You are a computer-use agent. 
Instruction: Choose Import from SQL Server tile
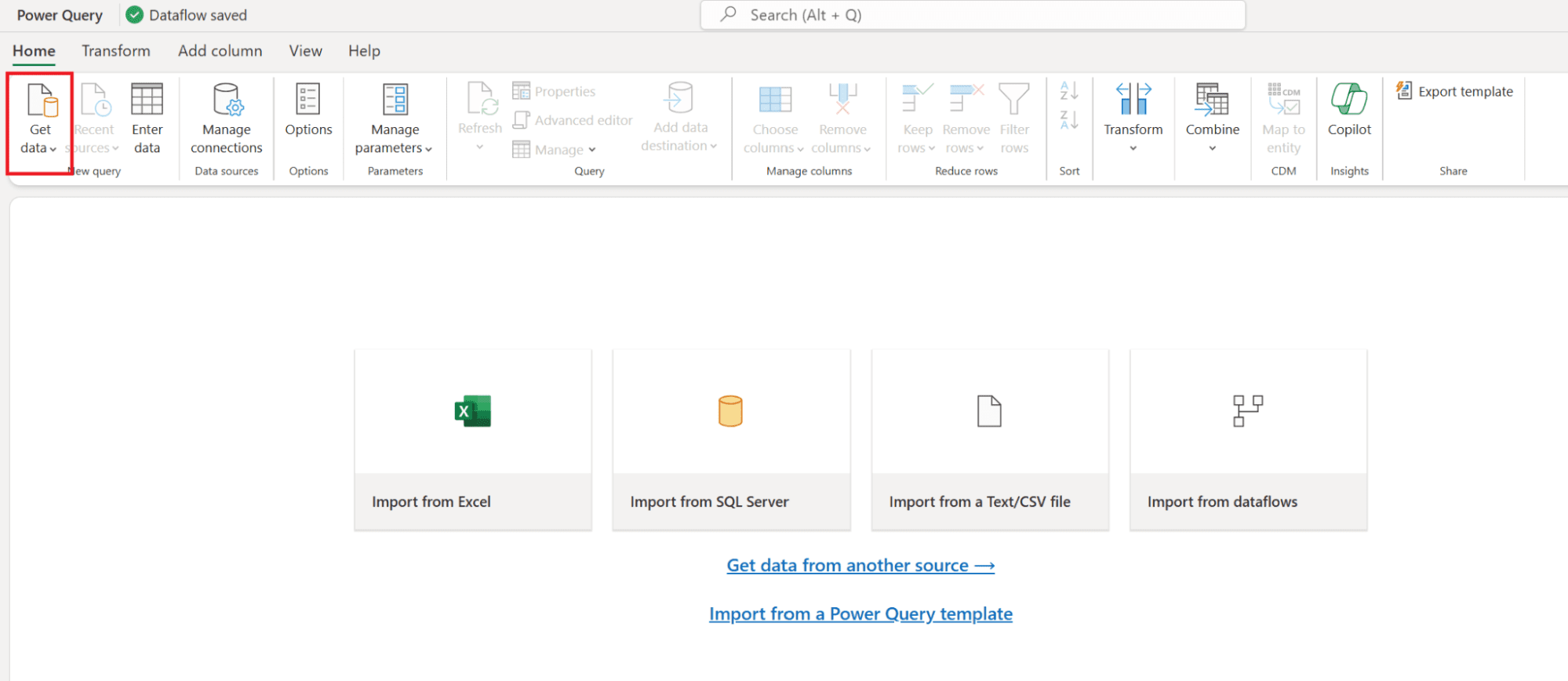pos(731,439)
